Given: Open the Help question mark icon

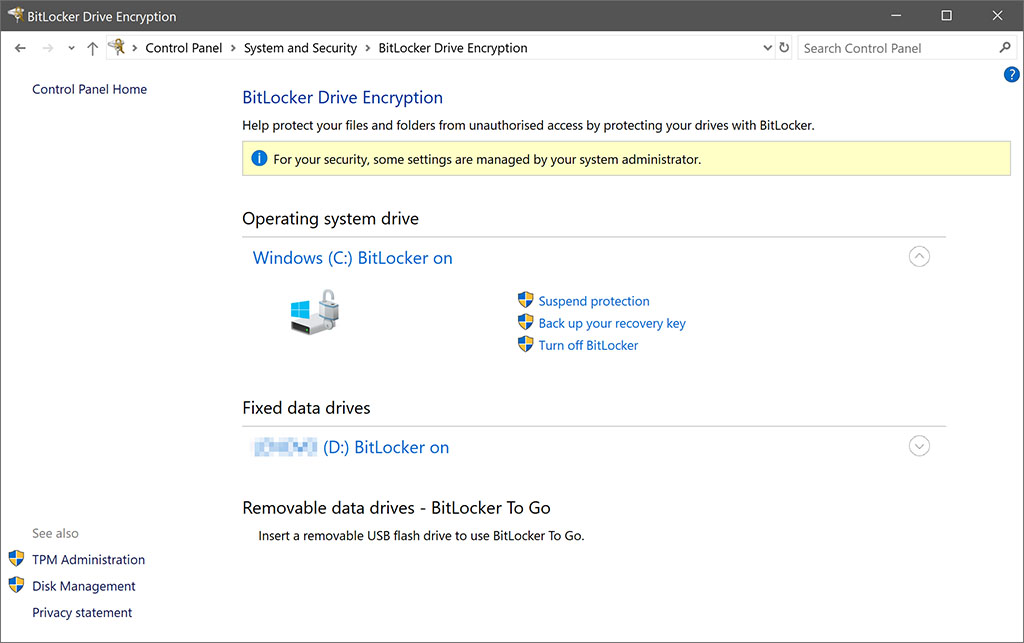Looking at the screenshot, I should coord(1011,74).
